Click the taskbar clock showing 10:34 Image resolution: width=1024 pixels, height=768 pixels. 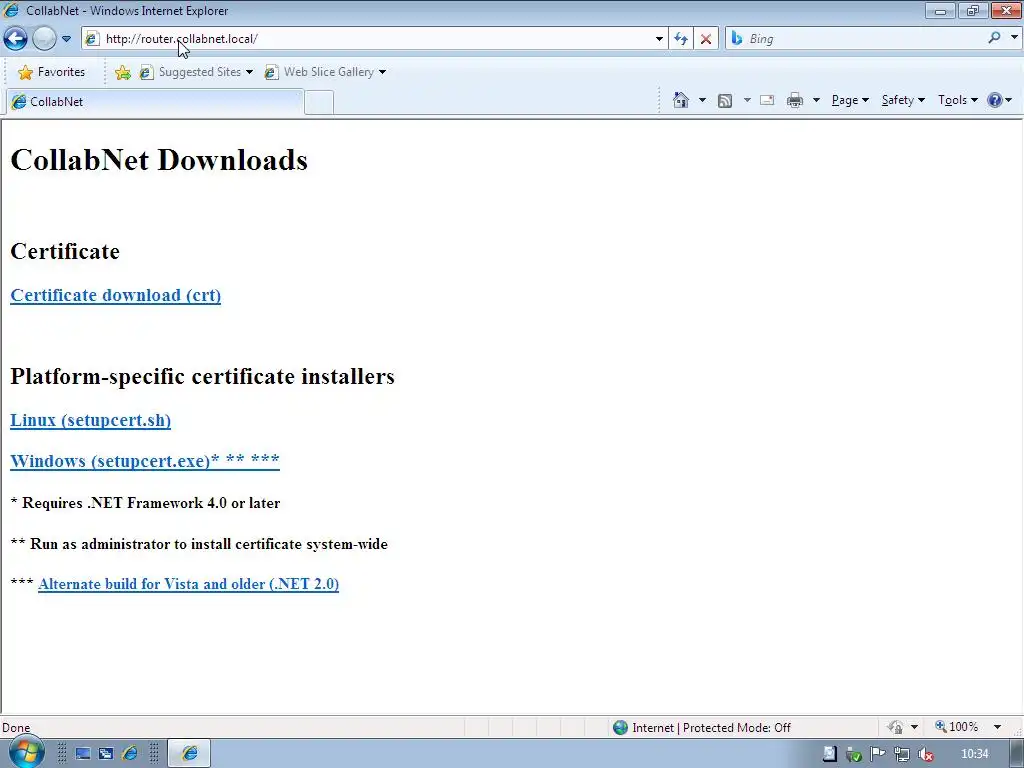975,754
